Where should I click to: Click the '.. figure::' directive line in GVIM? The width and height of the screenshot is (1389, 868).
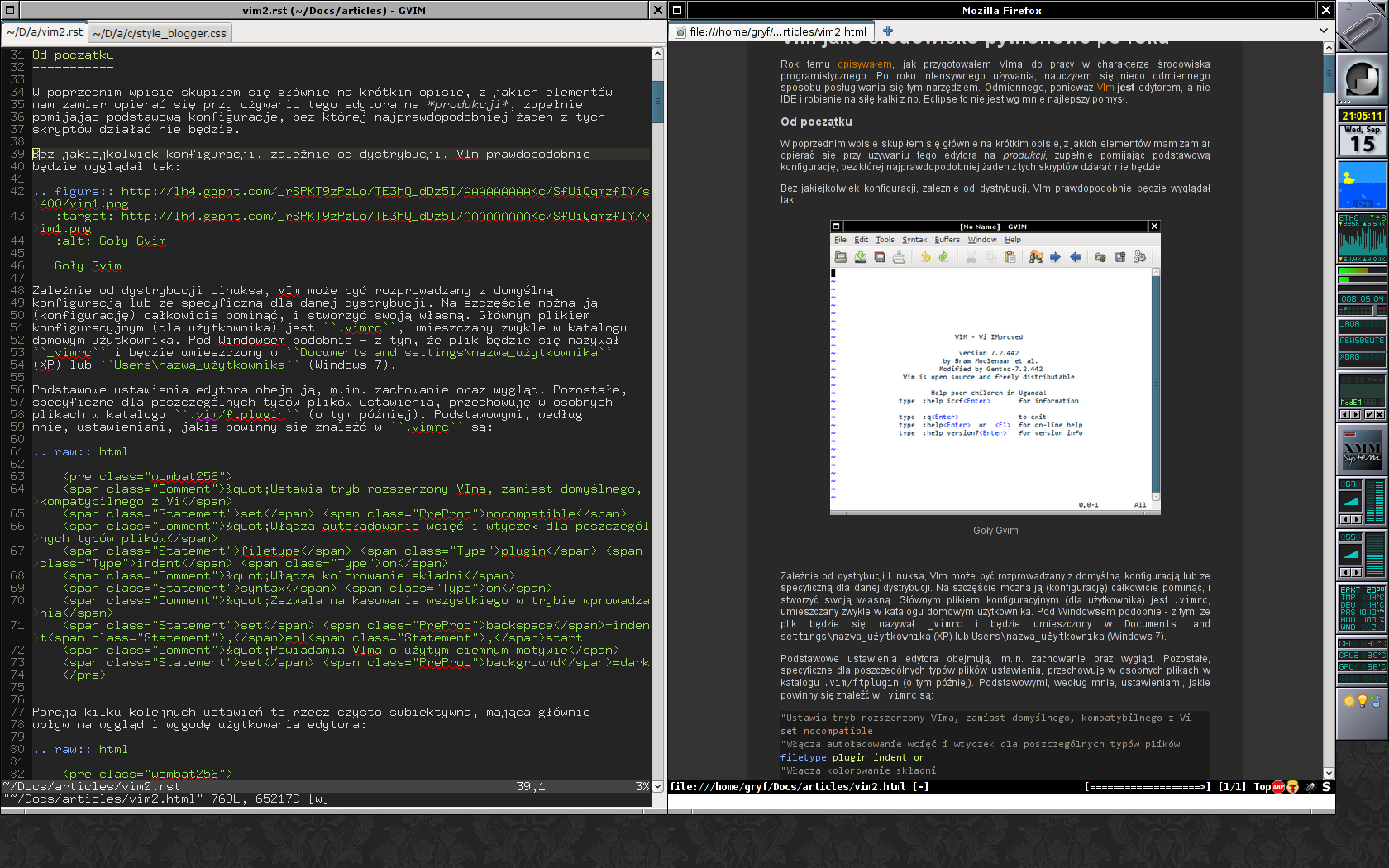coord(341,198)
